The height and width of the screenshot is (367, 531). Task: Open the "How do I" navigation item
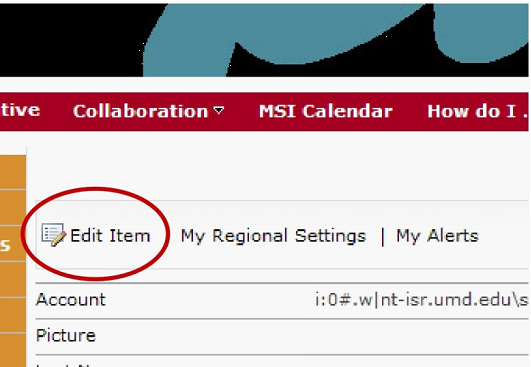(x=477, y=111)
